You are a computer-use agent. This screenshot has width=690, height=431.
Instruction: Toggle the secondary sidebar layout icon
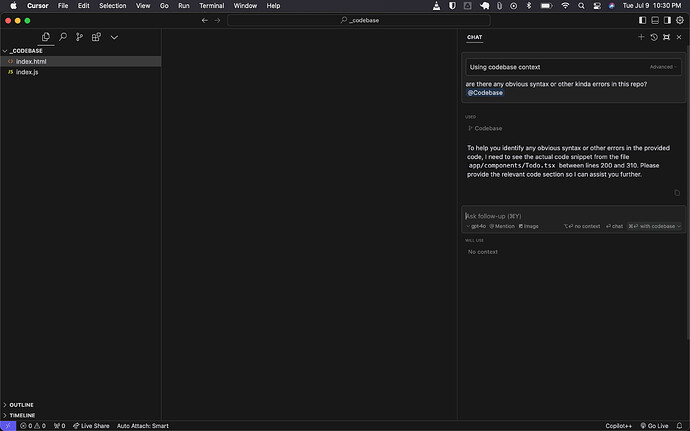pyautogui.click(x=667, y=20)
